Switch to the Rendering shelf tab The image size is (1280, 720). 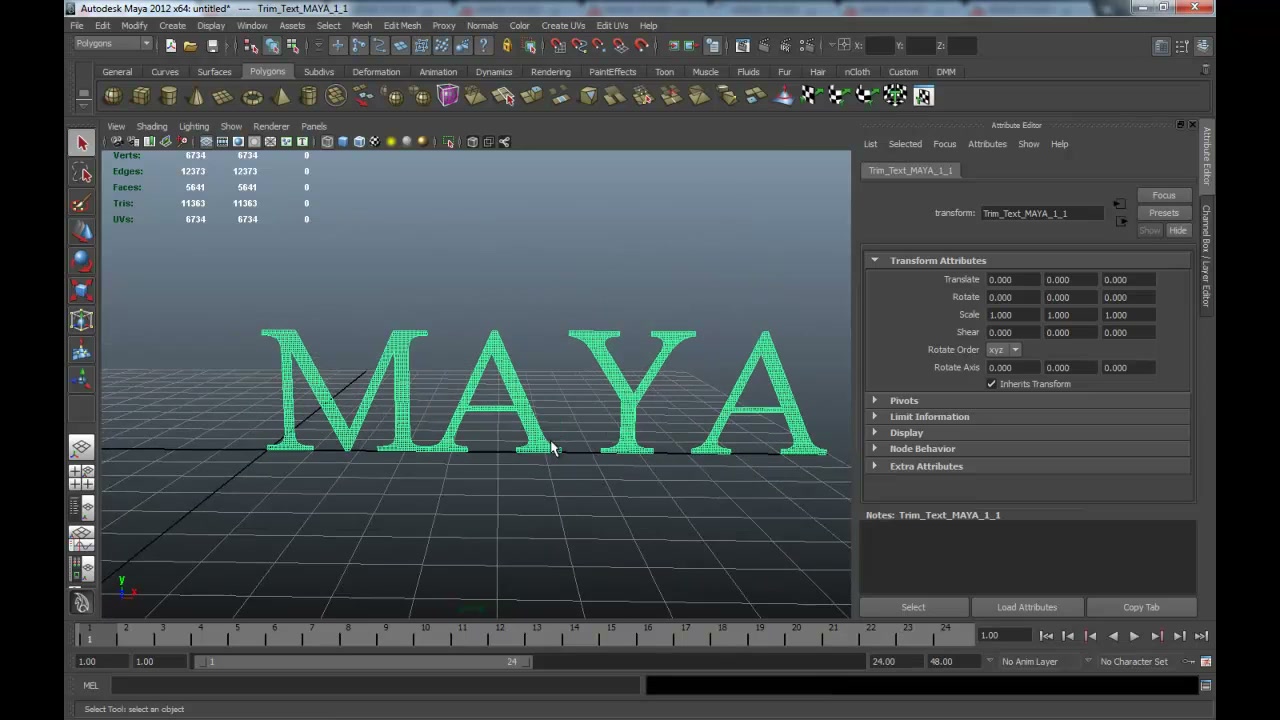551,72
